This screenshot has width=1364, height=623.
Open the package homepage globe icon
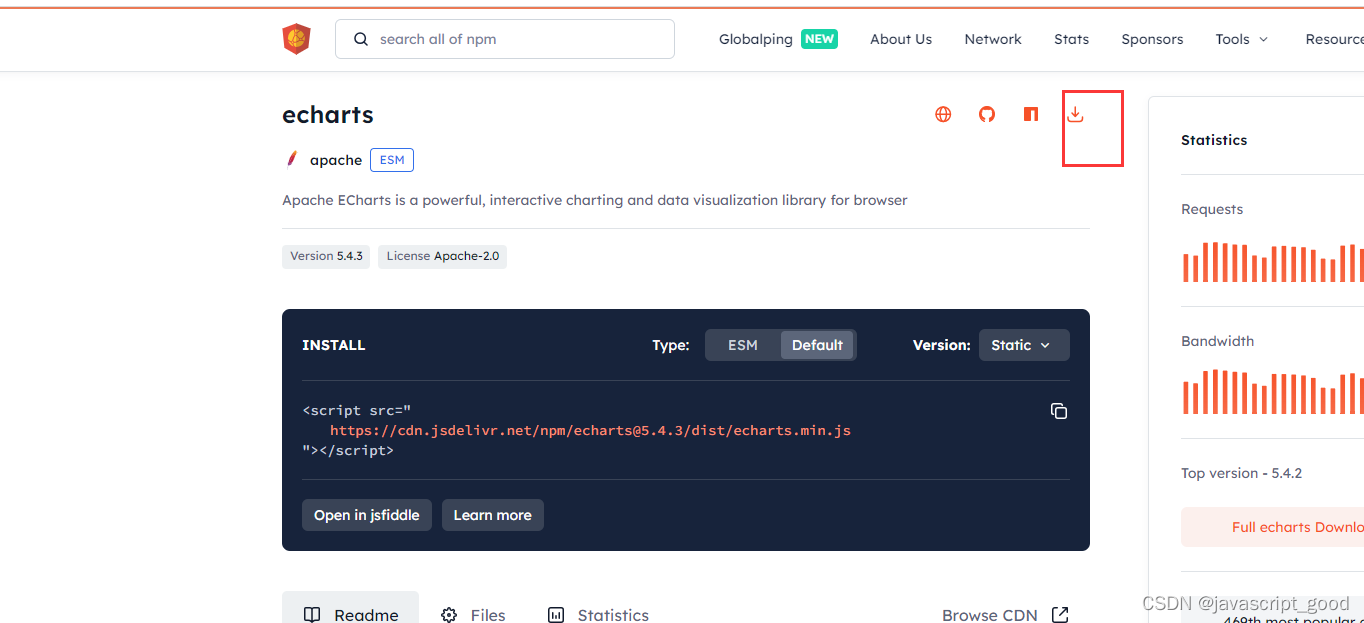click(x=943, y=114)
